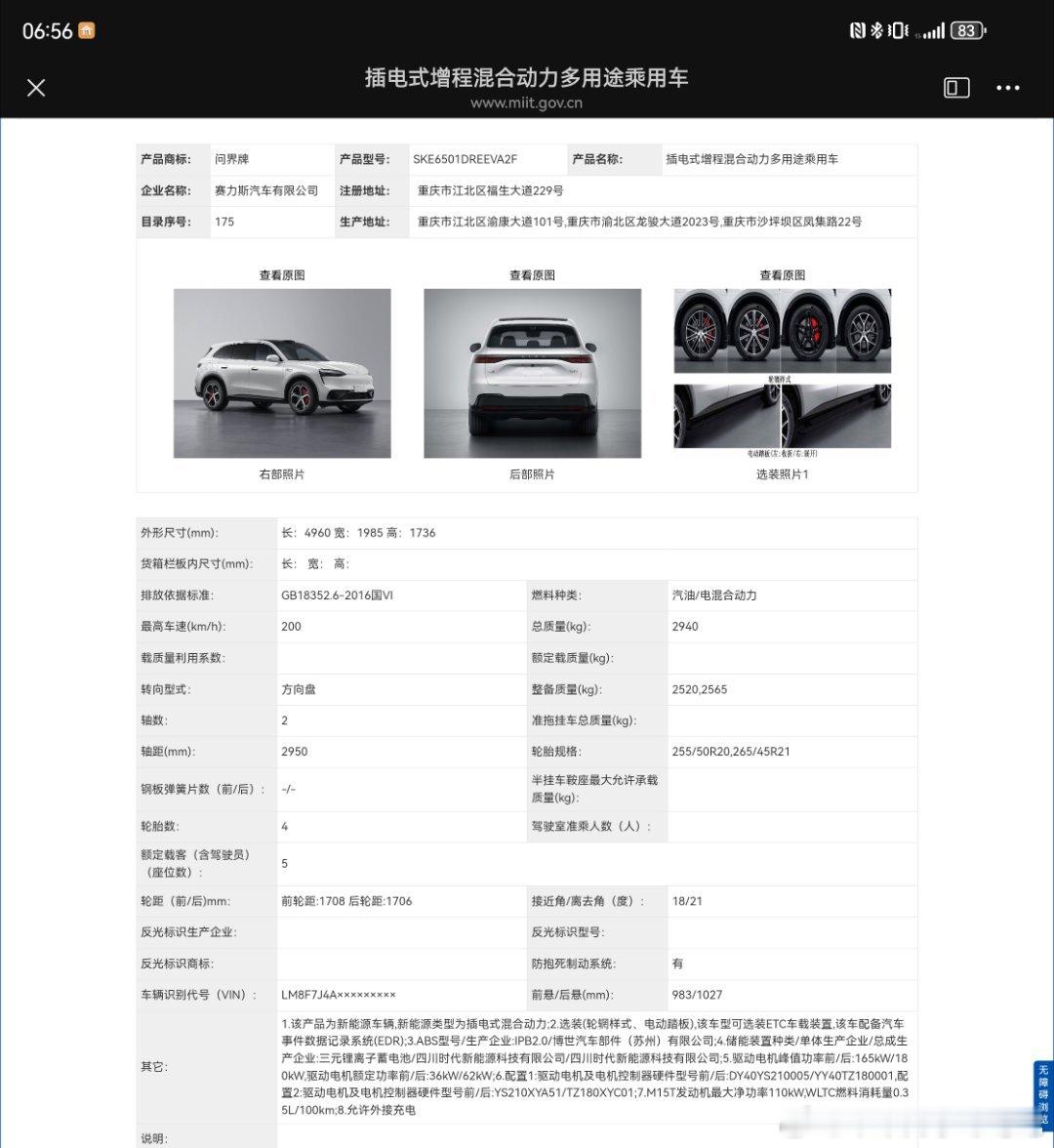The width and height of the screenshot is (1054, 1148).
Task: Click the 接近角/离去角（度） label
Action: [x=588, y=901]
